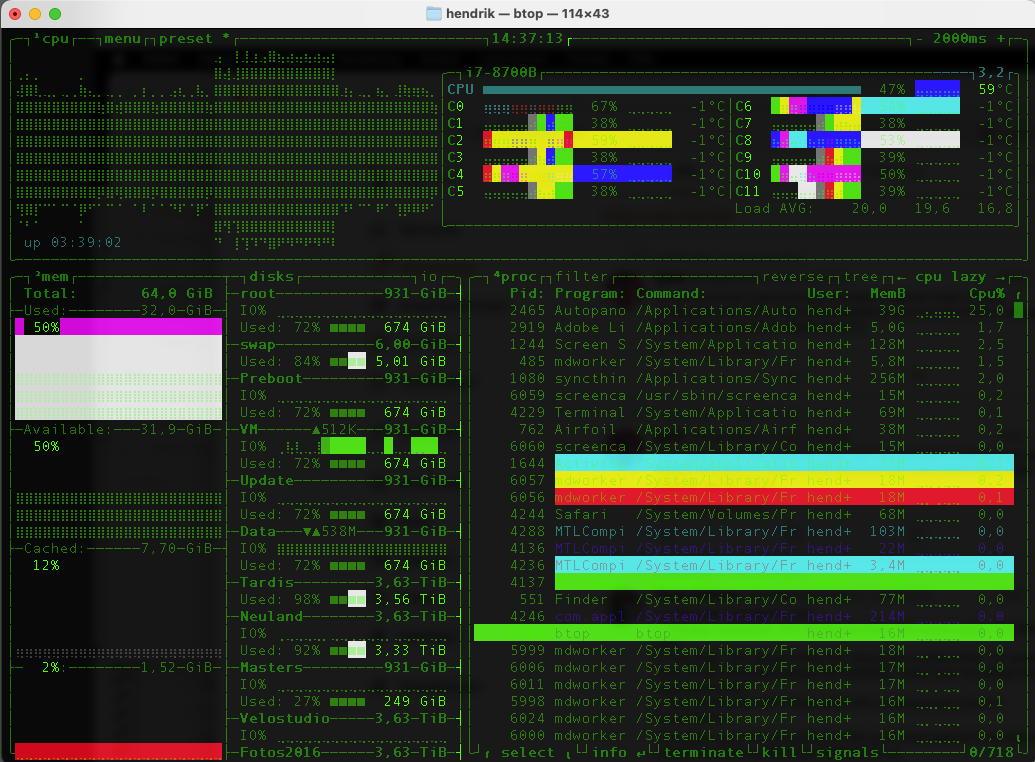
Task: Click the uptime value 03:39:02
Action: pyautogui.click(x=86, y=242)
